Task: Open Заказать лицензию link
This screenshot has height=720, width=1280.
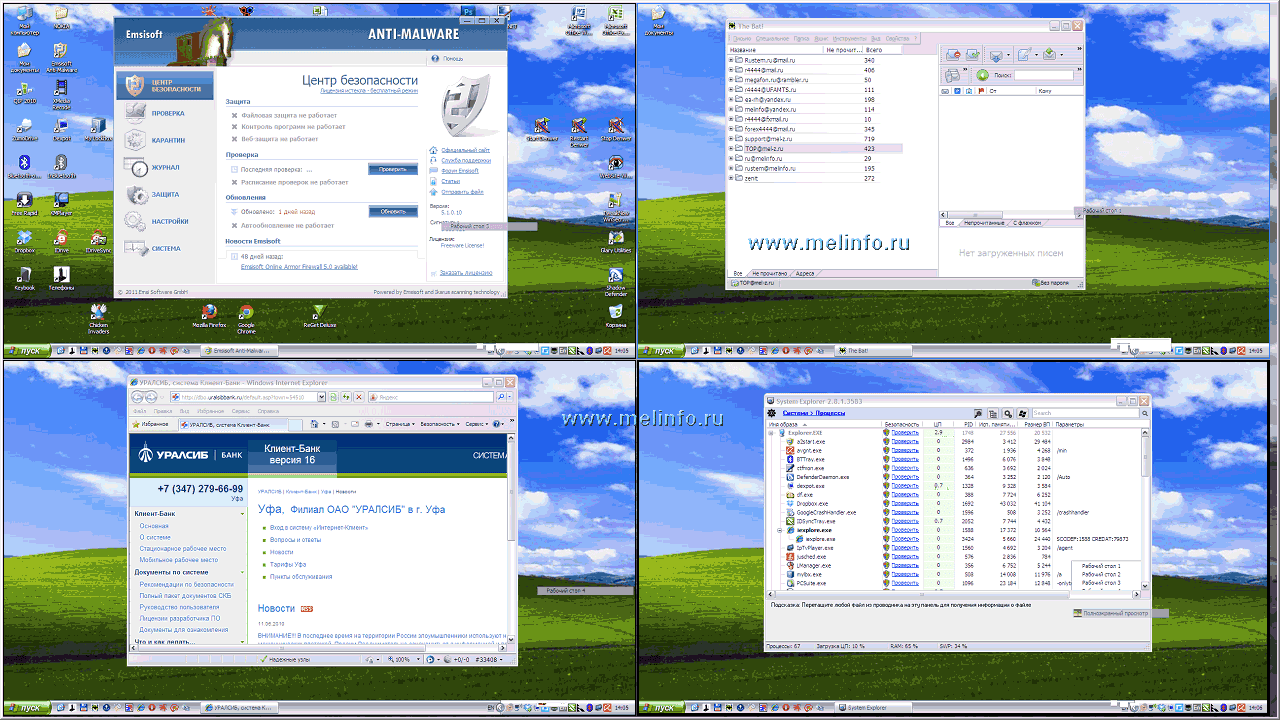Action: [x=466, y=272]
